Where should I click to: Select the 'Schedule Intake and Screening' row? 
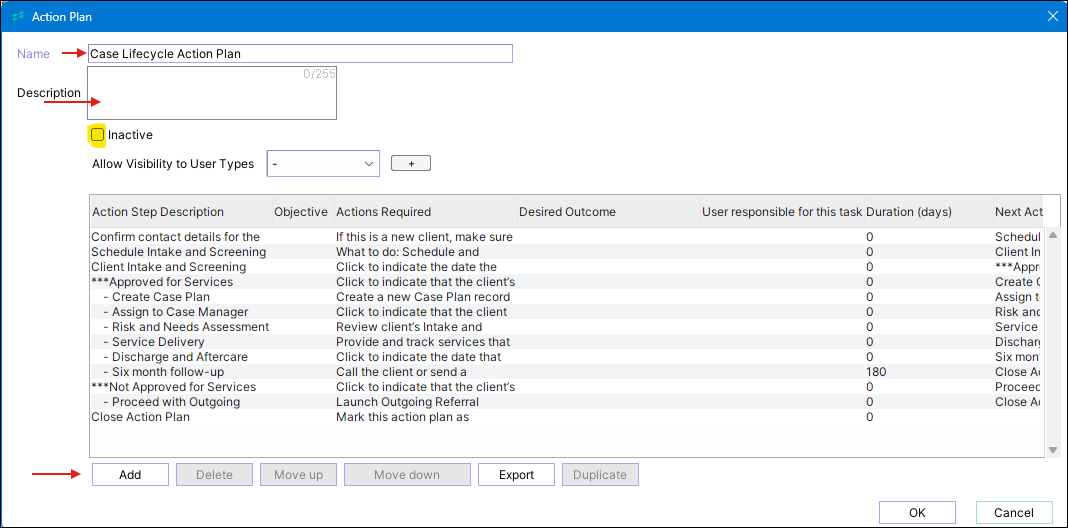coord(566,252)
